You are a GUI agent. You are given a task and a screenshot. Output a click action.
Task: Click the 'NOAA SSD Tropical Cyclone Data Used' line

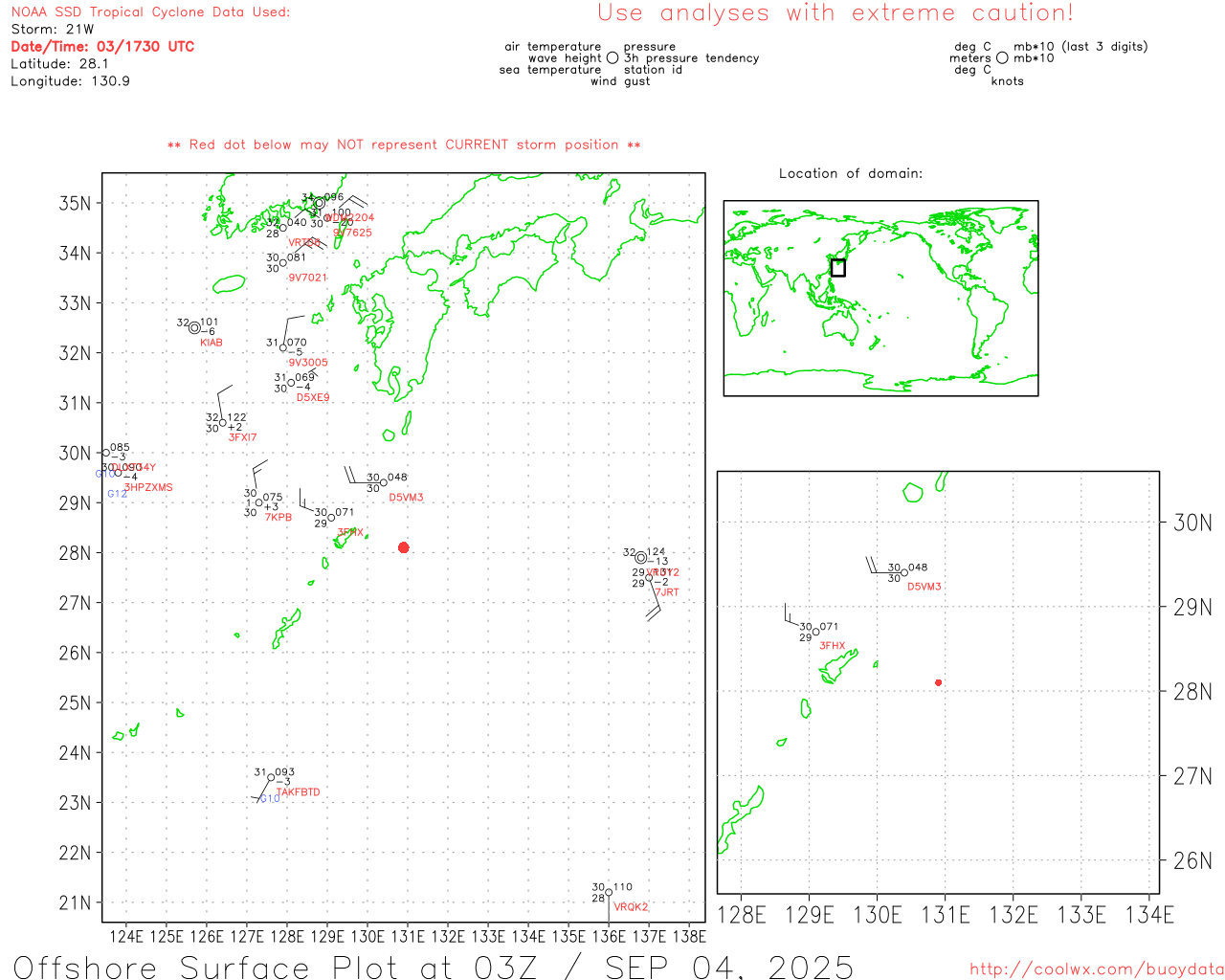coord(150,12)
